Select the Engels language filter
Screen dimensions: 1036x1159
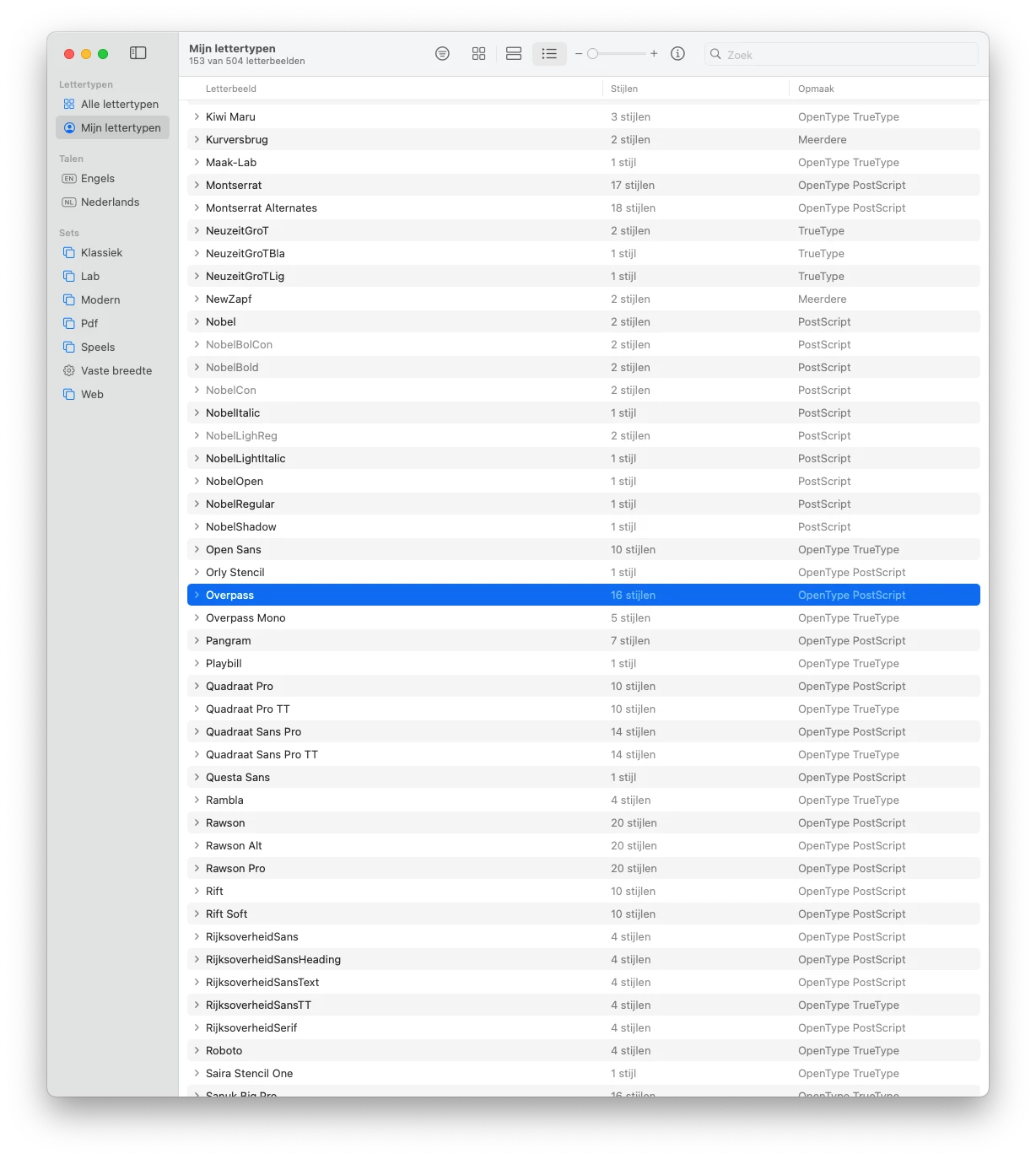click(x=113, y=178)
